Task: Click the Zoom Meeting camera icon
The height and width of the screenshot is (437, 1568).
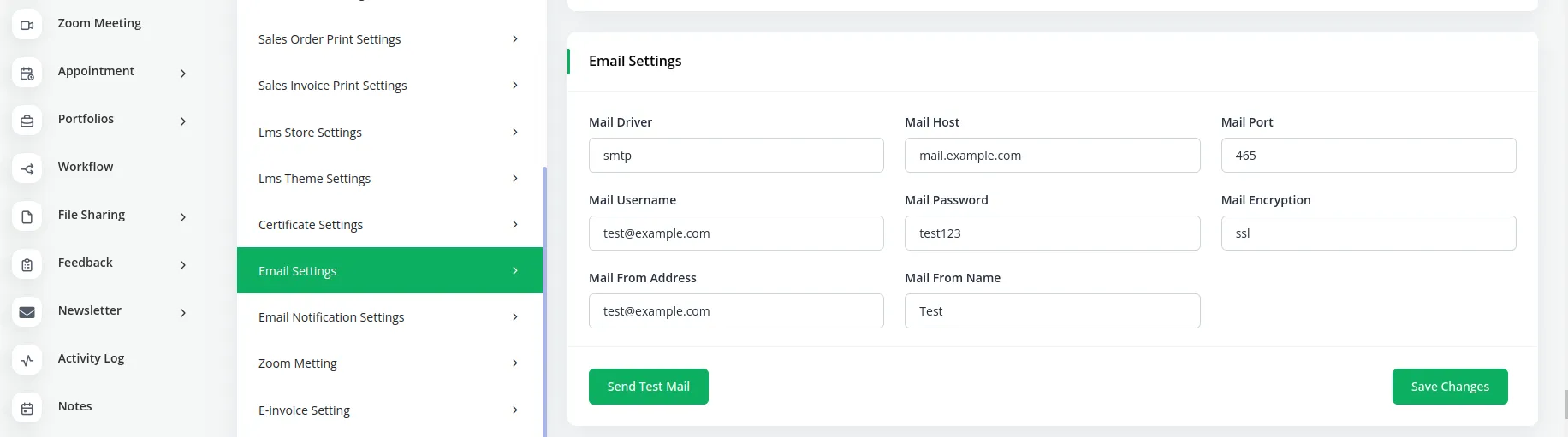Action: [27, 26]
